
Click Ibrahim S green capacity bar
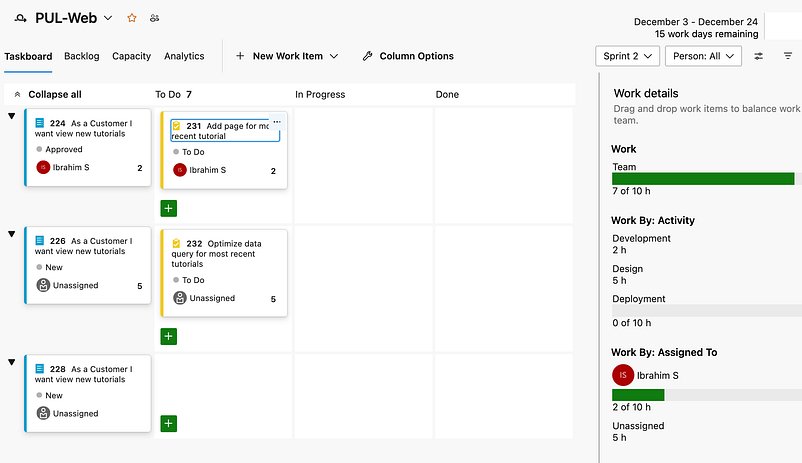638,395
